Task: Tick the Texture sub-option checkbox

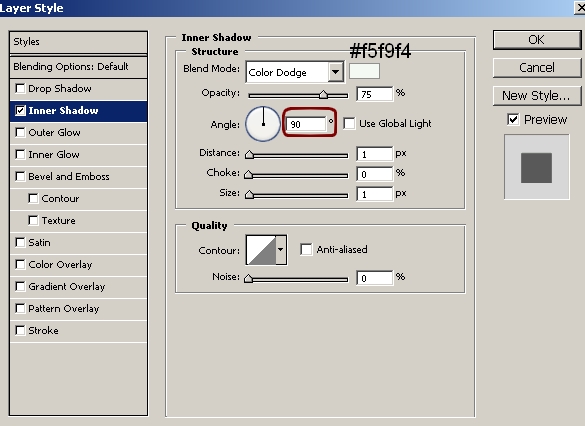Action: click(x=33, y=220)
